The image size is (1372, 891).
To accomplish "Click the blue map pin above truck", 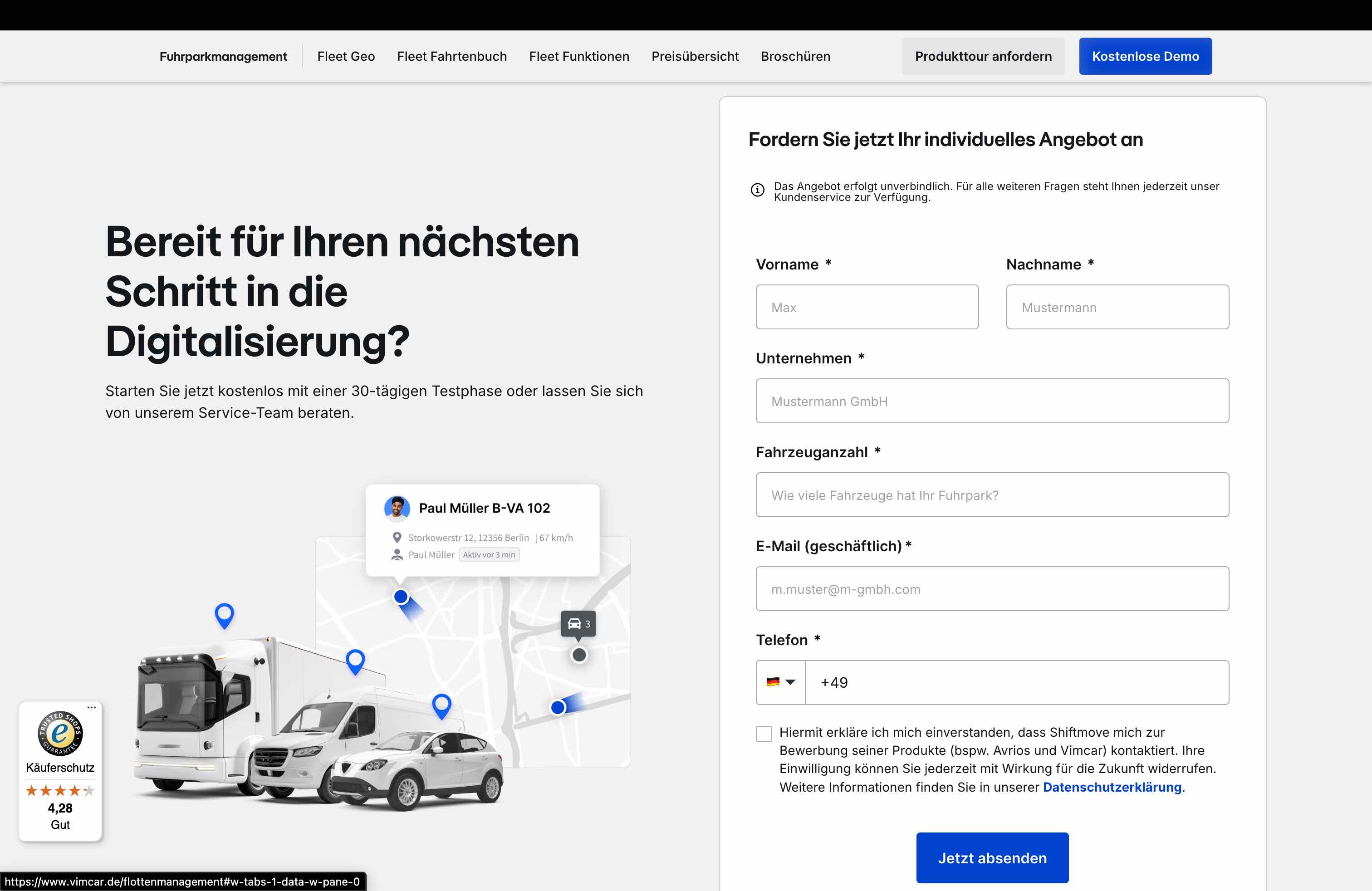I will tap(224, 615).
